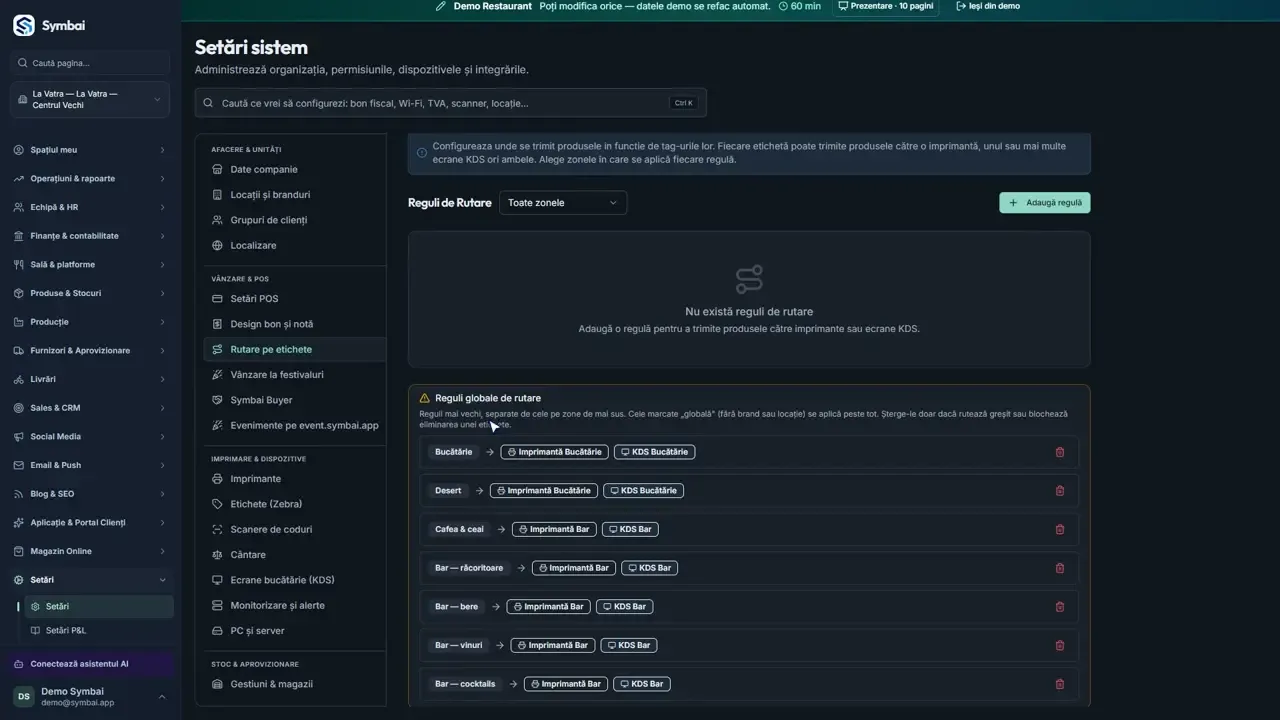Open Setări P&L sidebar item
Viewport: 1280px width, 720px height.
click(99, 631)
